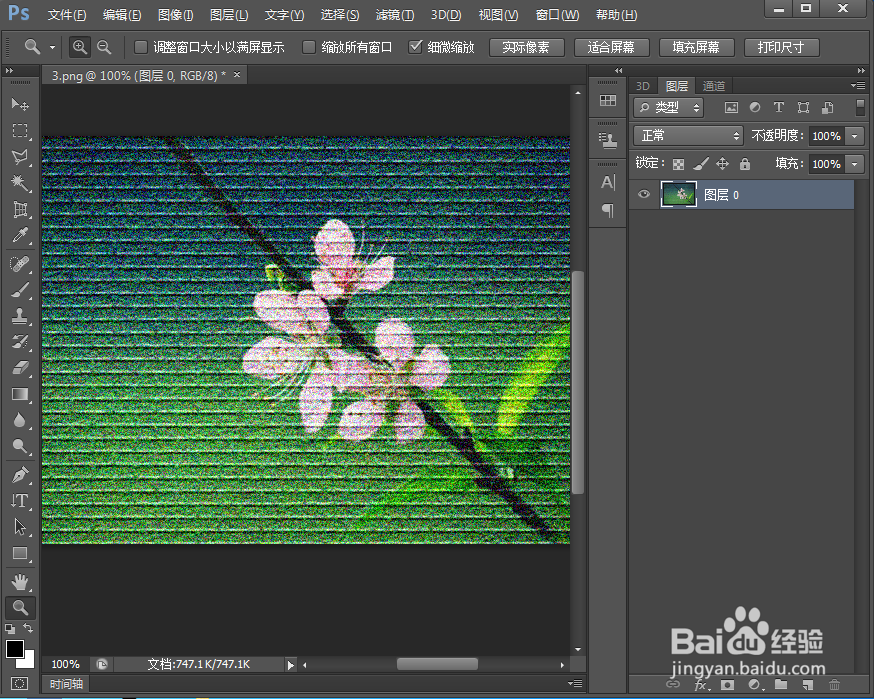The height and width of the screenshot is (699, 874).
Task: Open 填充 slider dropdown arrow
Action: point(854,164)
